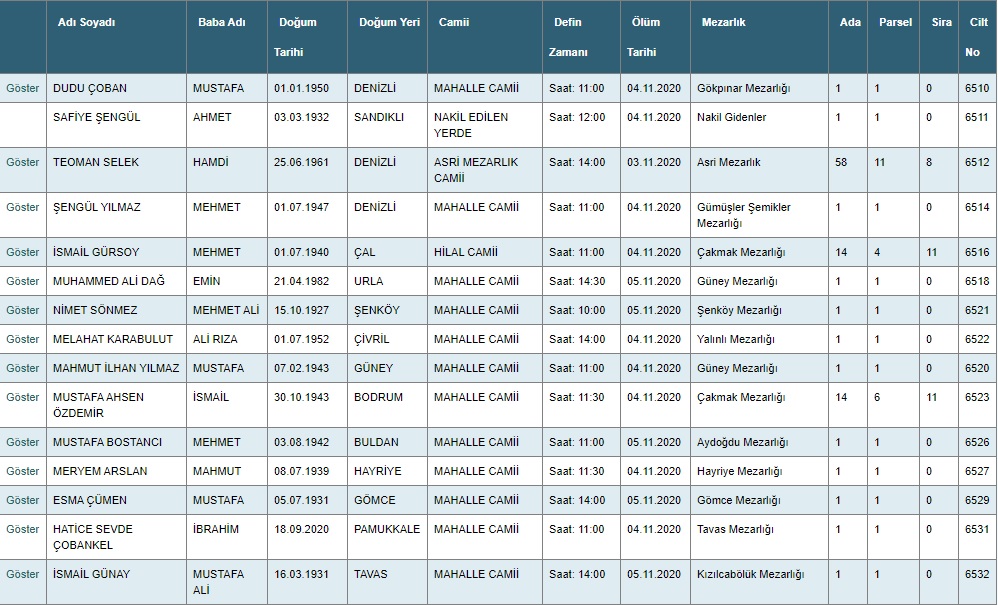Click birthplace SANDIKLI
The width and height of the screenshot is (998, 605).
379,118
